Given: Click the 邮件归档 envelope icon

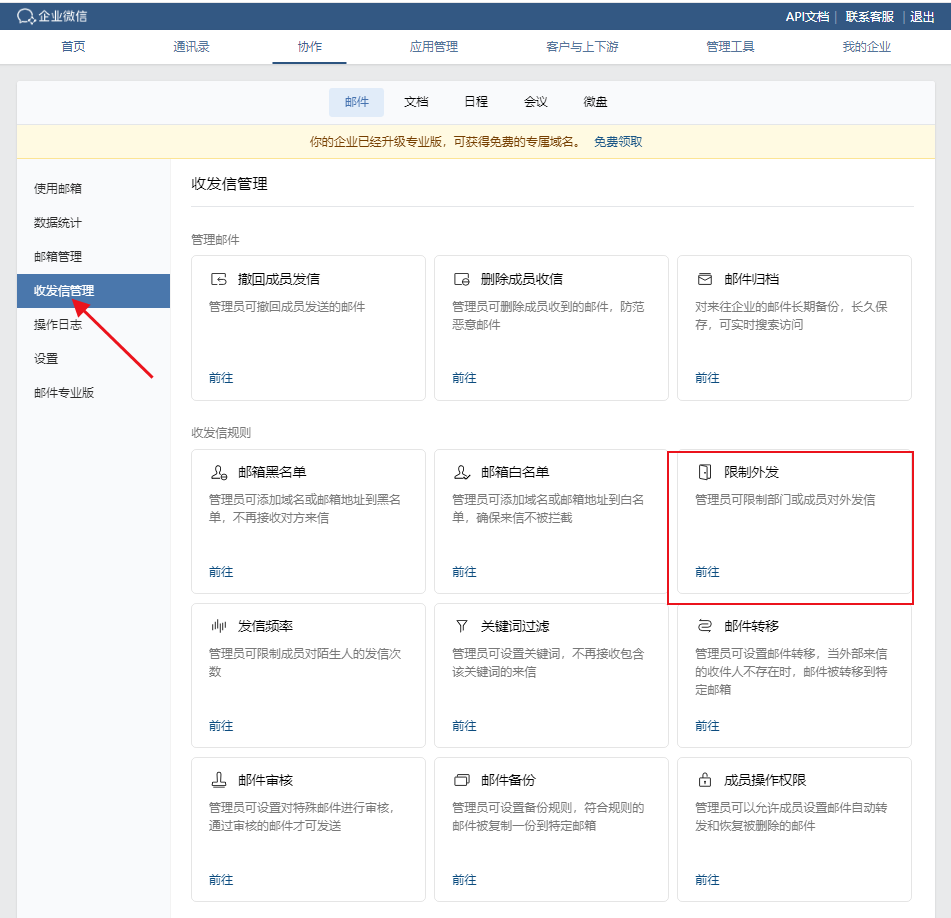Looking at the screenshot, I should [705, 279].
